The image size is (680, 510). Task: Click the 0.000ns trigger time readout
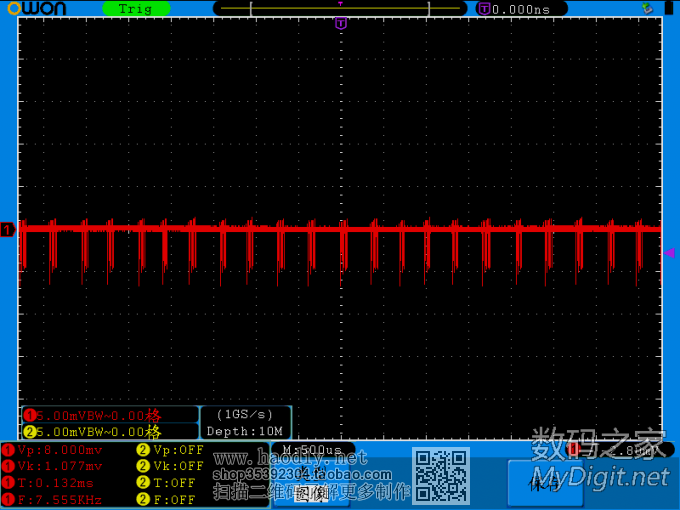point(521,9)
